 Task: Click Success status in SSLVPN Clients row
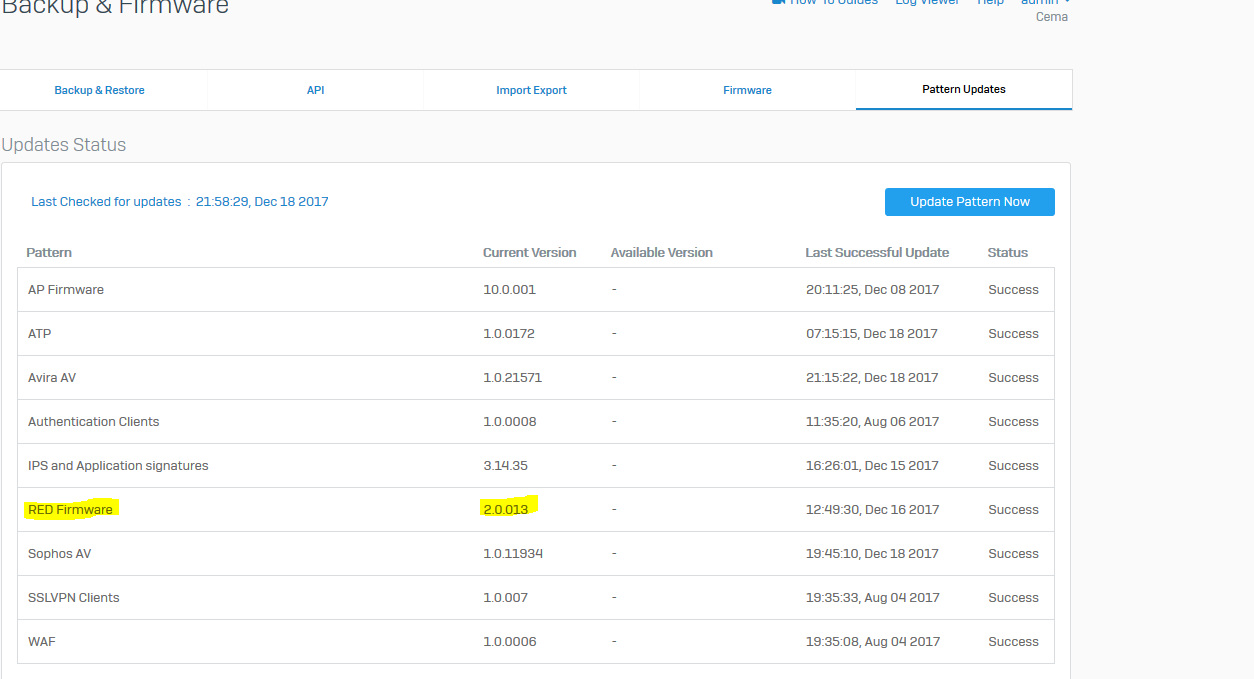pyautogui.click(x=1013, y=598)
